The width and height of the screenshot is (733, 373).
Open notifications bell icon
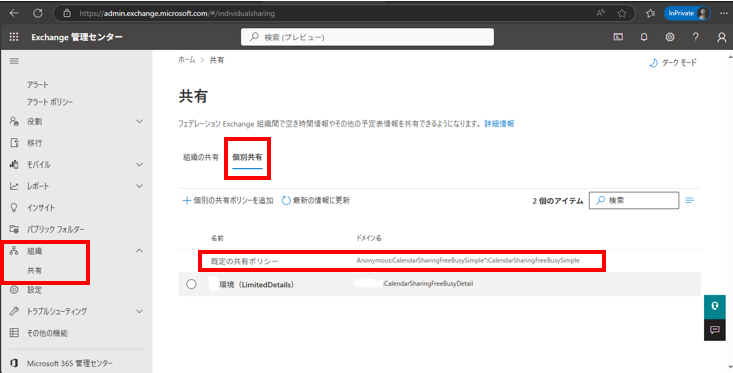(x=644, y=37)
